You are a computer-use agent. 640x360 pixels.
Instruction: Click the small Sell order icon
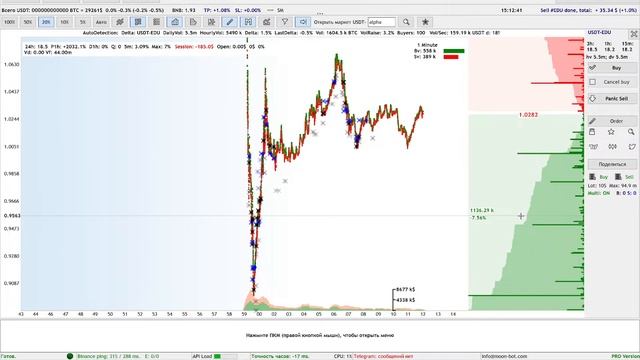[618, 177]
